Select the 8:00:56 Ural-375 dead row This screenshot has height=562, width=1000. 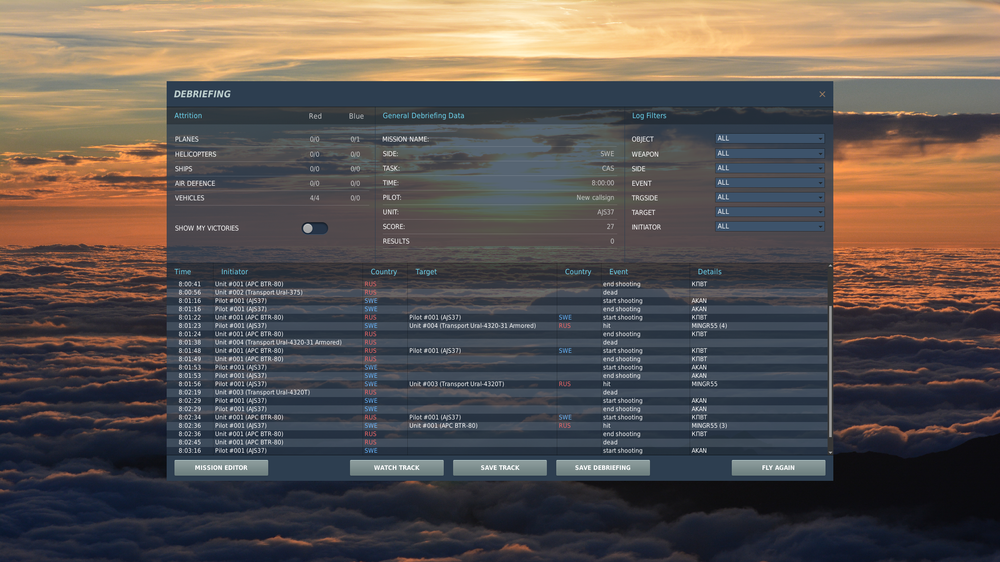(x=499, y=292)
